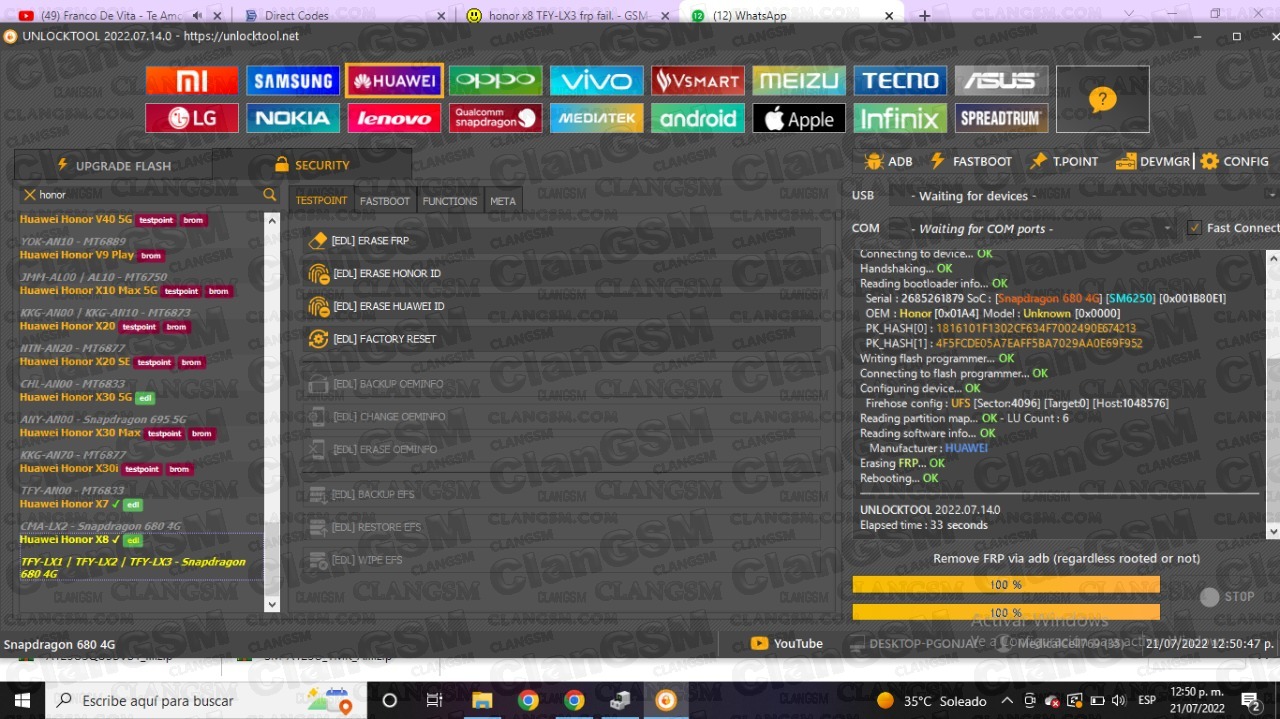Select the Apple brand icon

[799, 118]
